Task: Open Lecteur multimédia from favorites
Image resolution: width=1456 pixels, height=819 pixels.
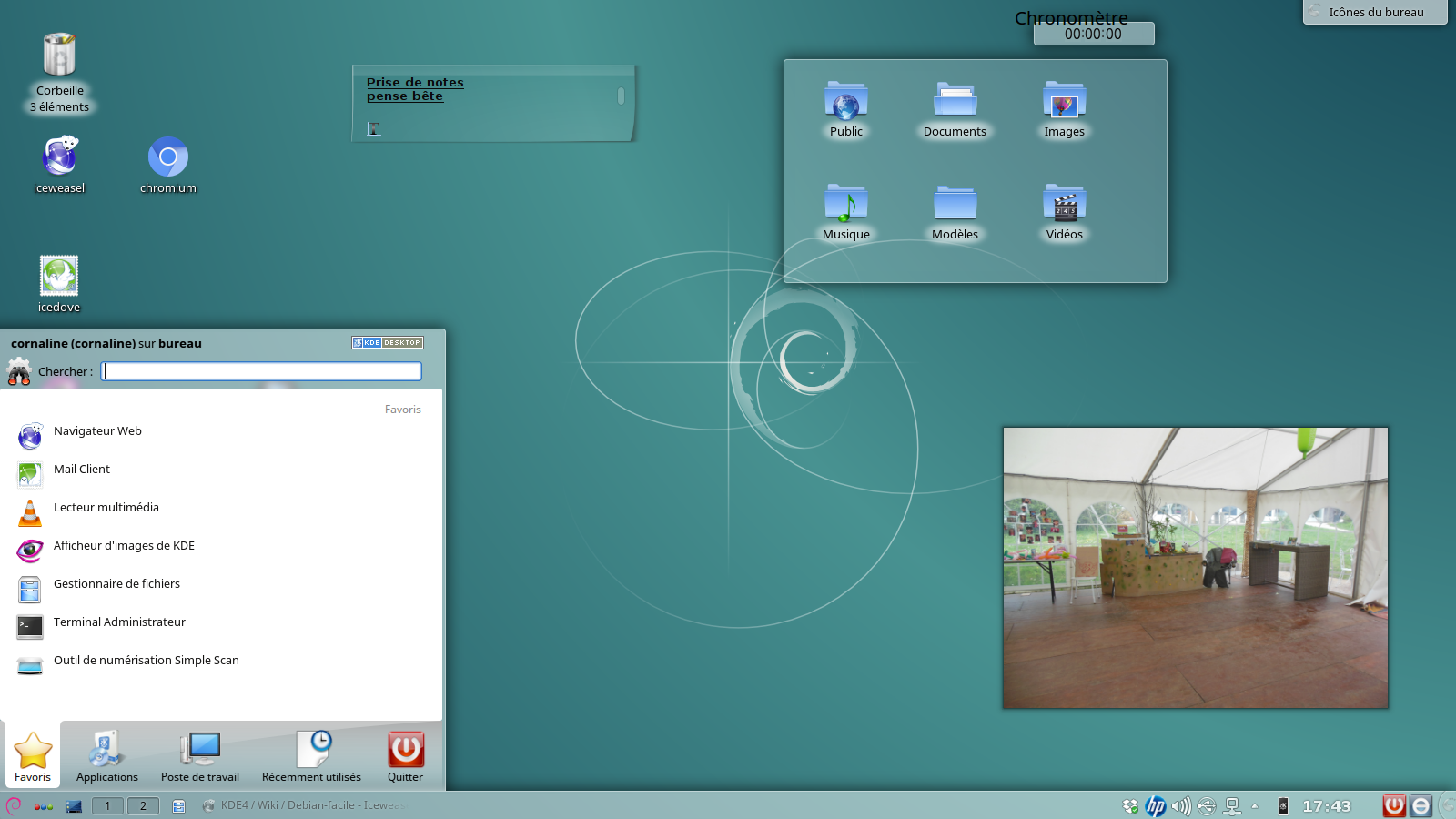Action: click(106, 508)
